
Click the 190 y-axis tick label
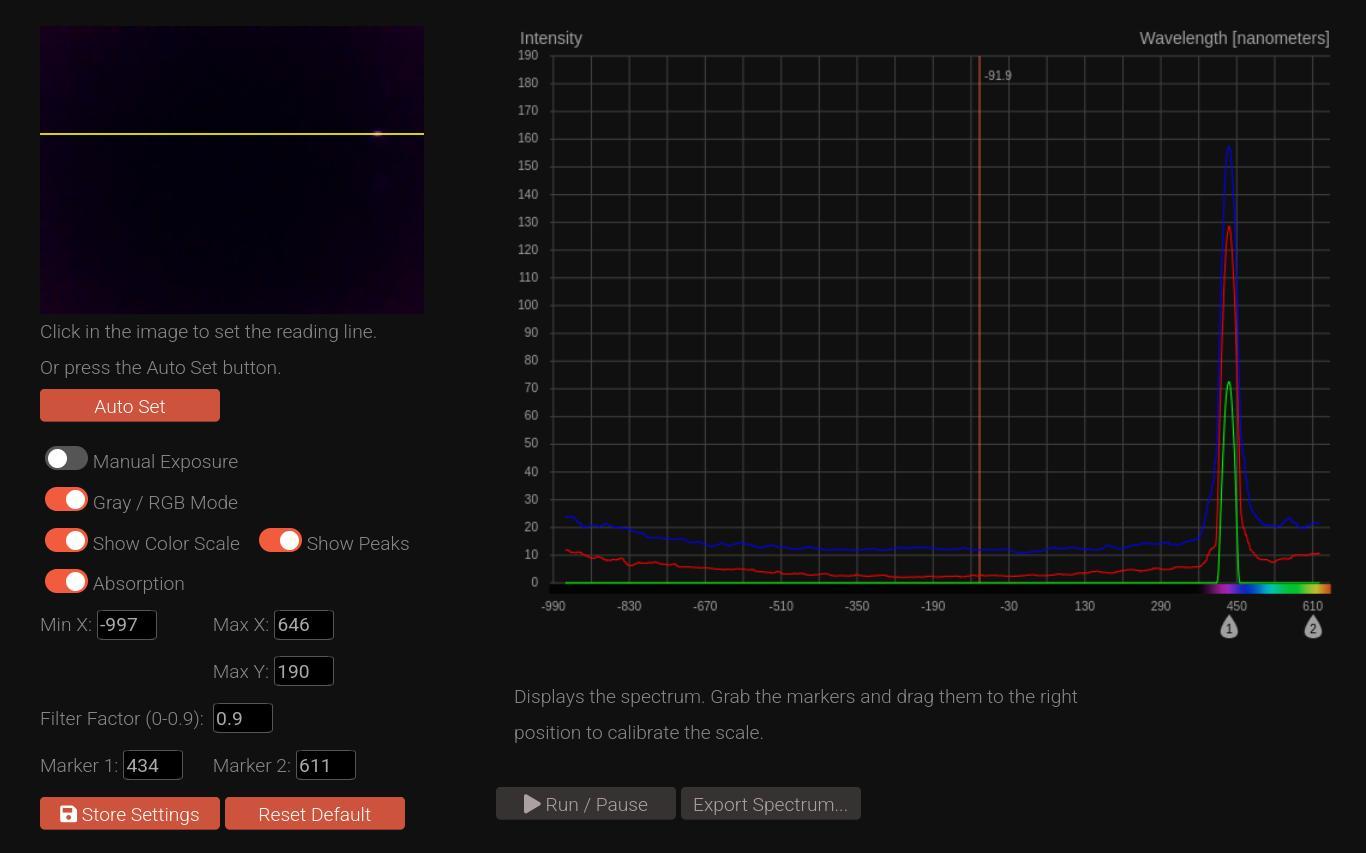(x=528, y=56)
